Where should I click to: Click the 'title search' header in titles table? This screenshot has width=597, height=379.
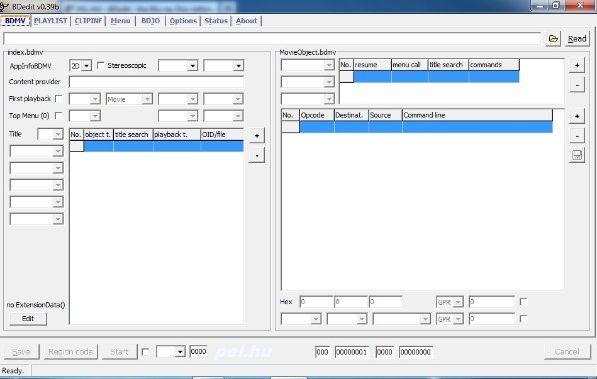pyautogui.click(x=133, y=135)
